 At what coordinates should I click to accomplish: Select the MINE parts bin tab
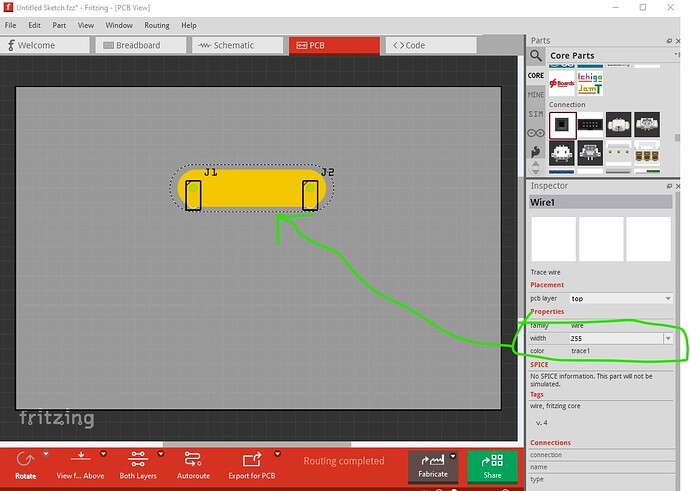coord(536,95)
